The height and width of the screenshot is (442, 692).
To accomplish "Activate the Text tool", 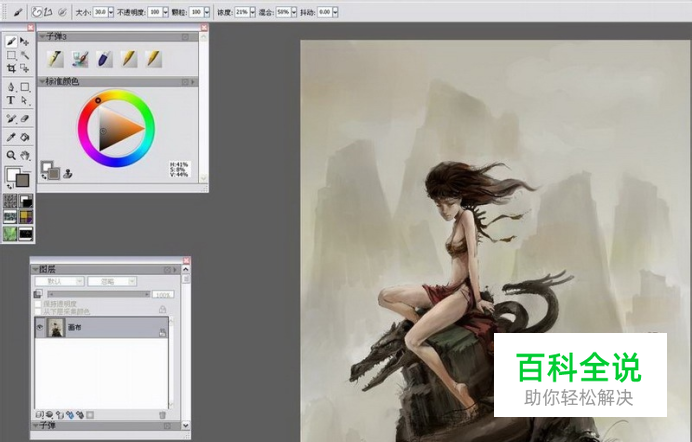I will [11, 101].
